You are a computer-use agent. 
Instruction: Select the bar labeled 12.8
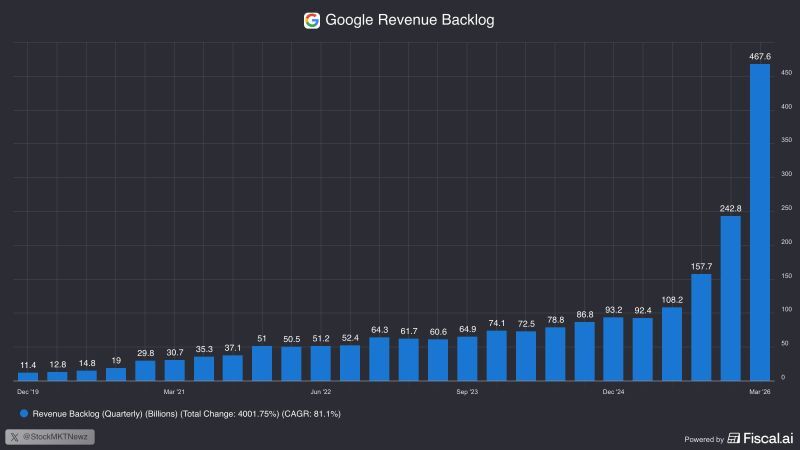click(57, 377)
